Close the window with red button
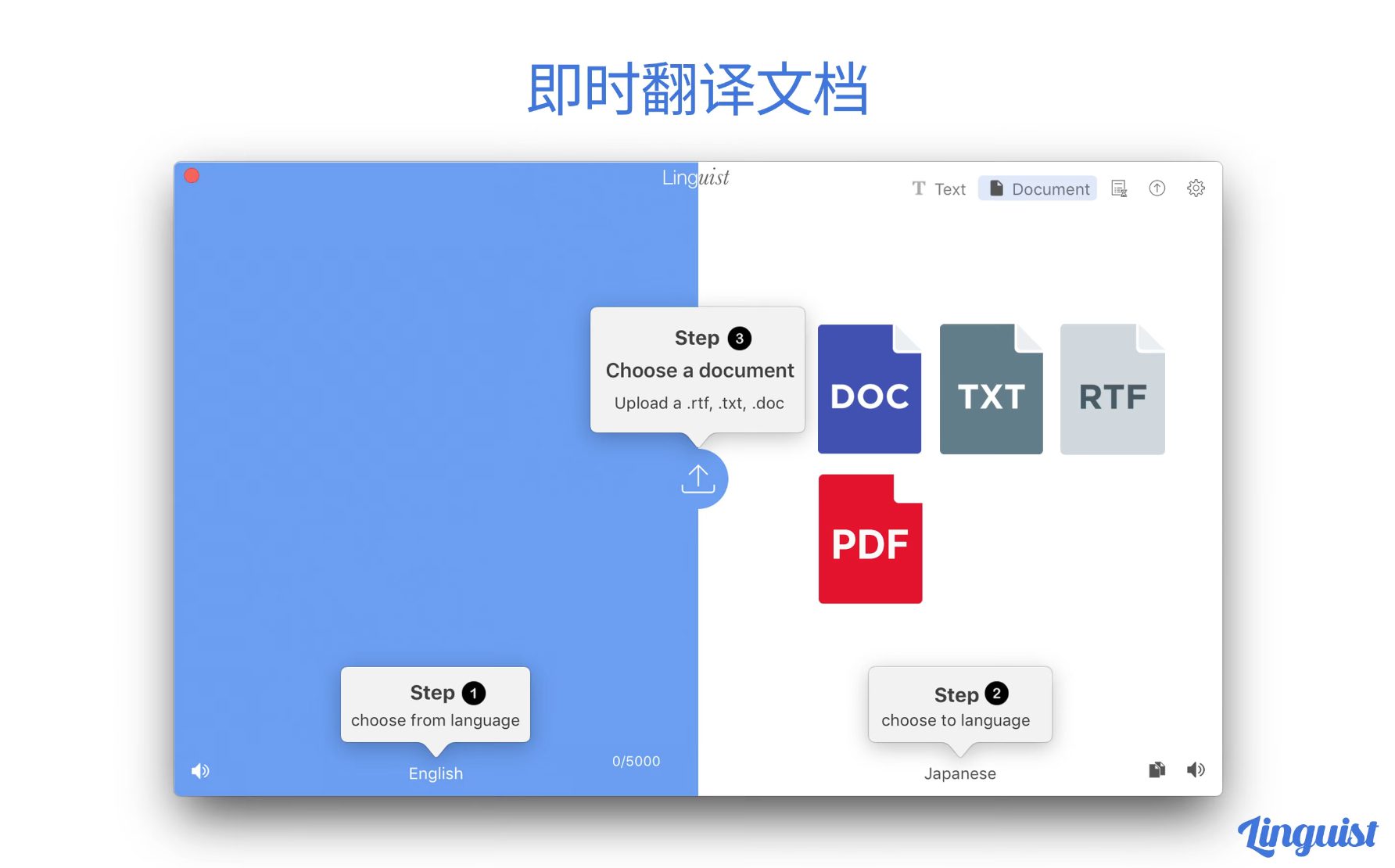 pyautogui.click(x=192, y=176)
